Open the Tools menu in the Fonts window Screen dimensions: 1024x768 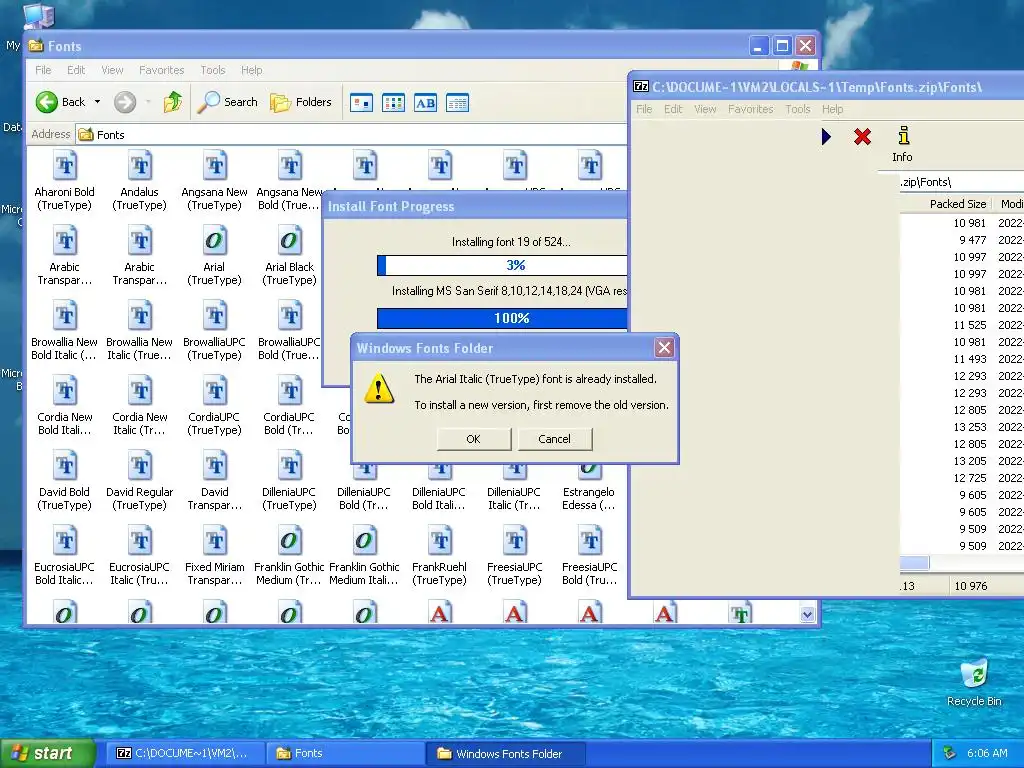tap(213, 70)
